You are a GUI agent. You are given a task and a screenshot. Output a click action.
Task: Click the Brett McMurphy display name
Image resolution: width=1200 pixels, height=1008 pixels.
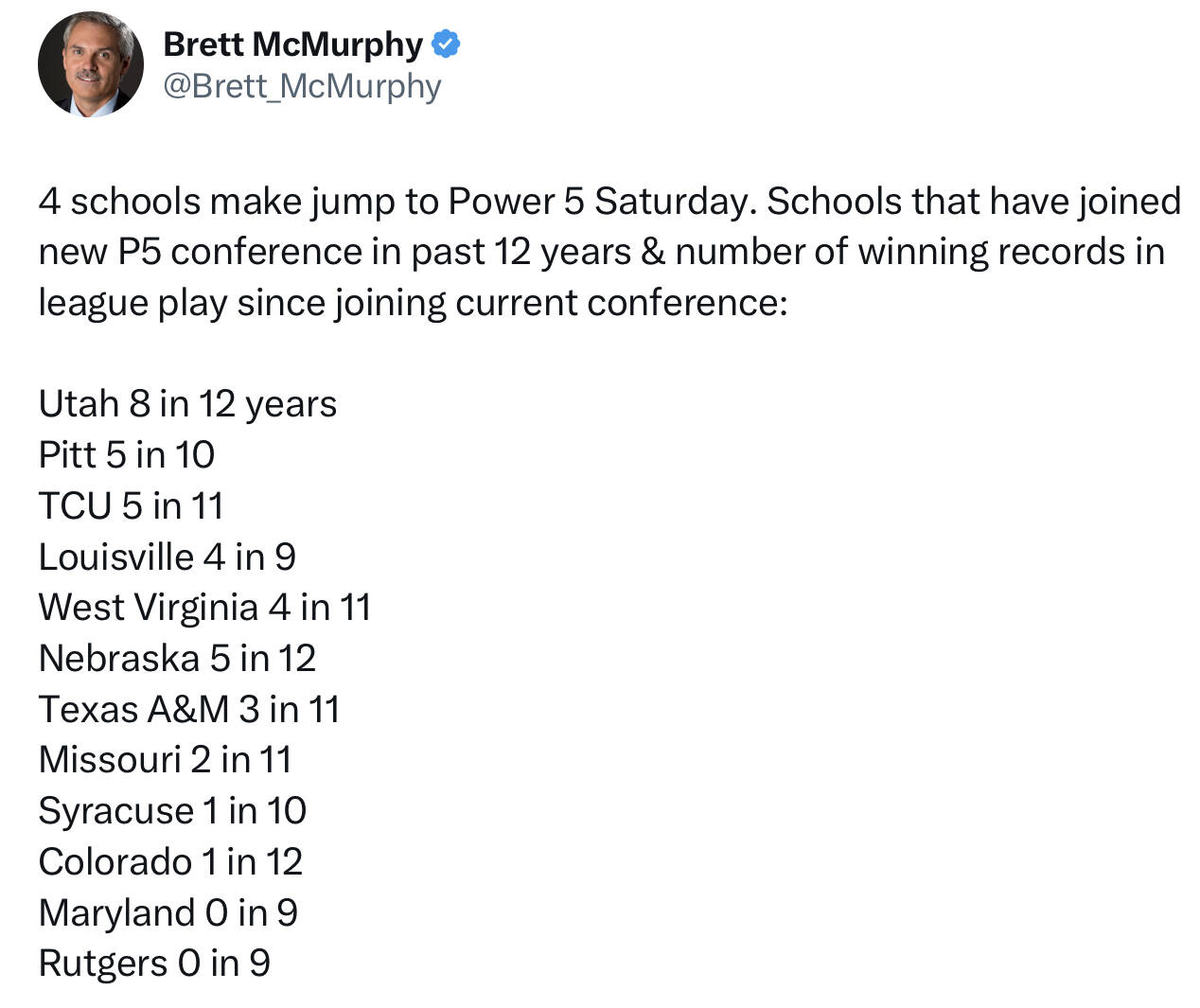[293, 44]
